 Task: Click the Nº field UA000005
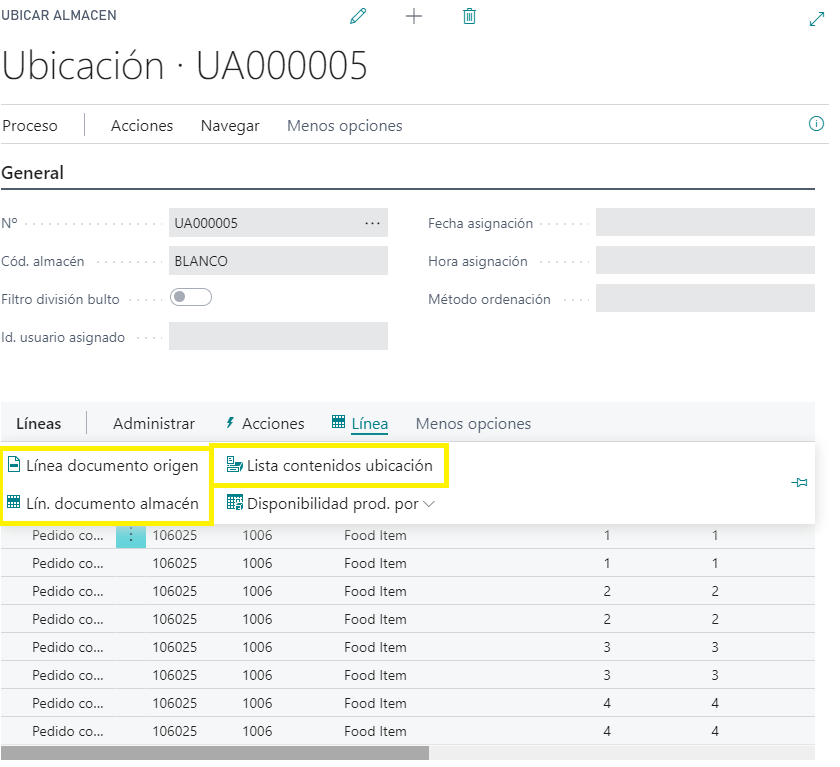[278, 223]
